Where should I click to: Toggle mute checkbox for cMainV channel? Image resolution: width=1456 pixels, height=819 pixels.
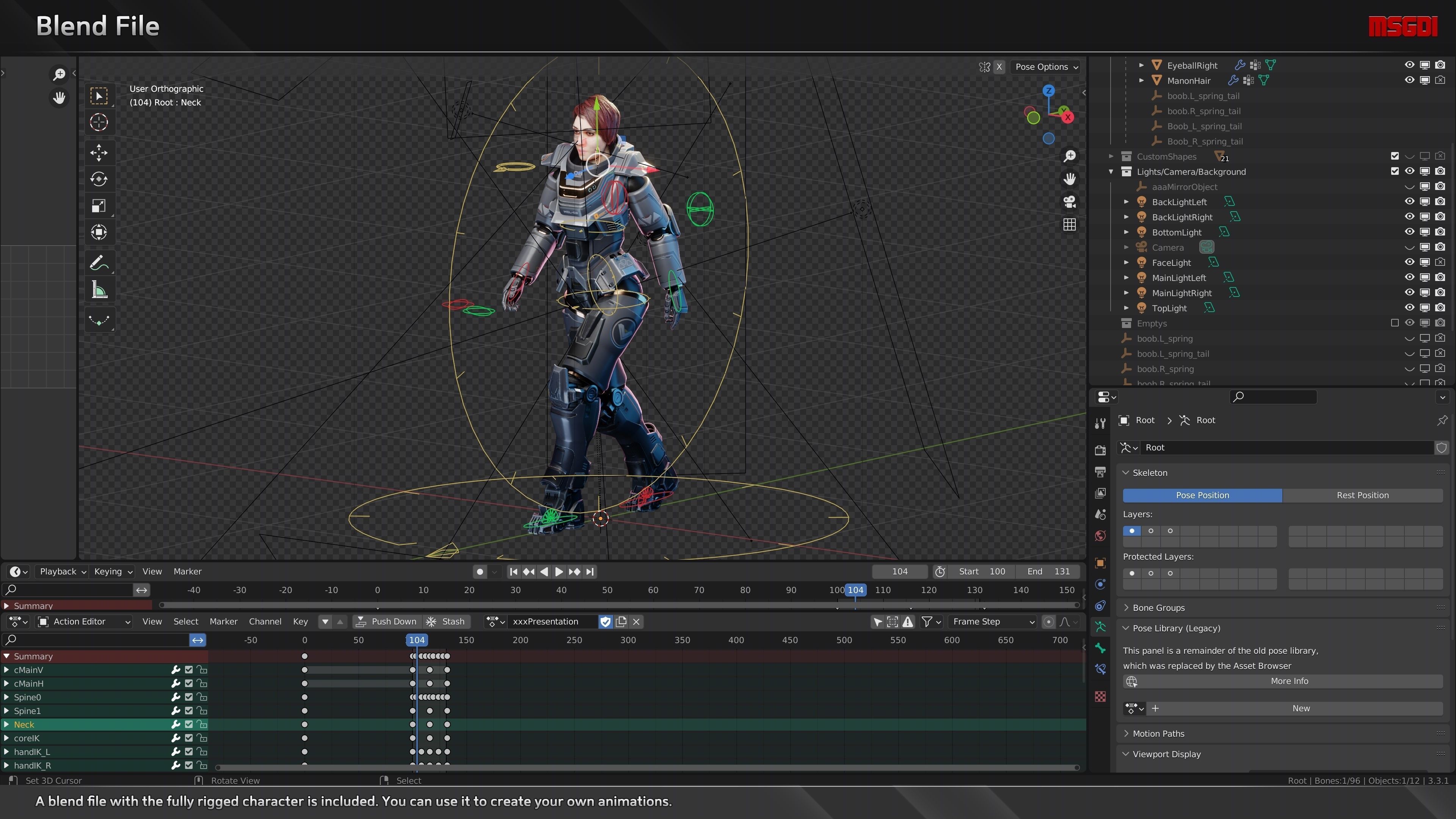click(189, 670)
